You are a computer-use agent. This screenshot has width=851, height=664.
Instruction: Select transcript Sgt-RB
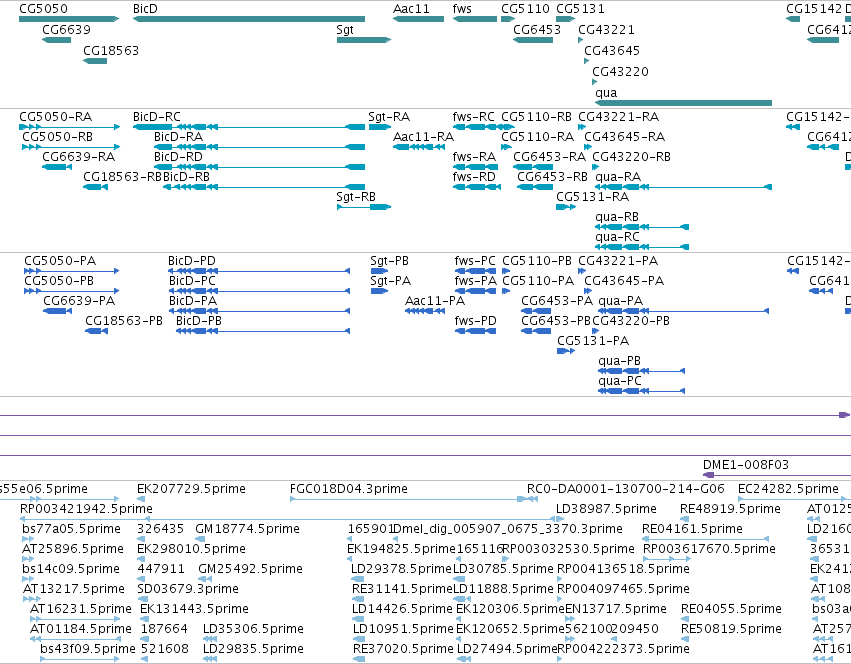point(364,207)
